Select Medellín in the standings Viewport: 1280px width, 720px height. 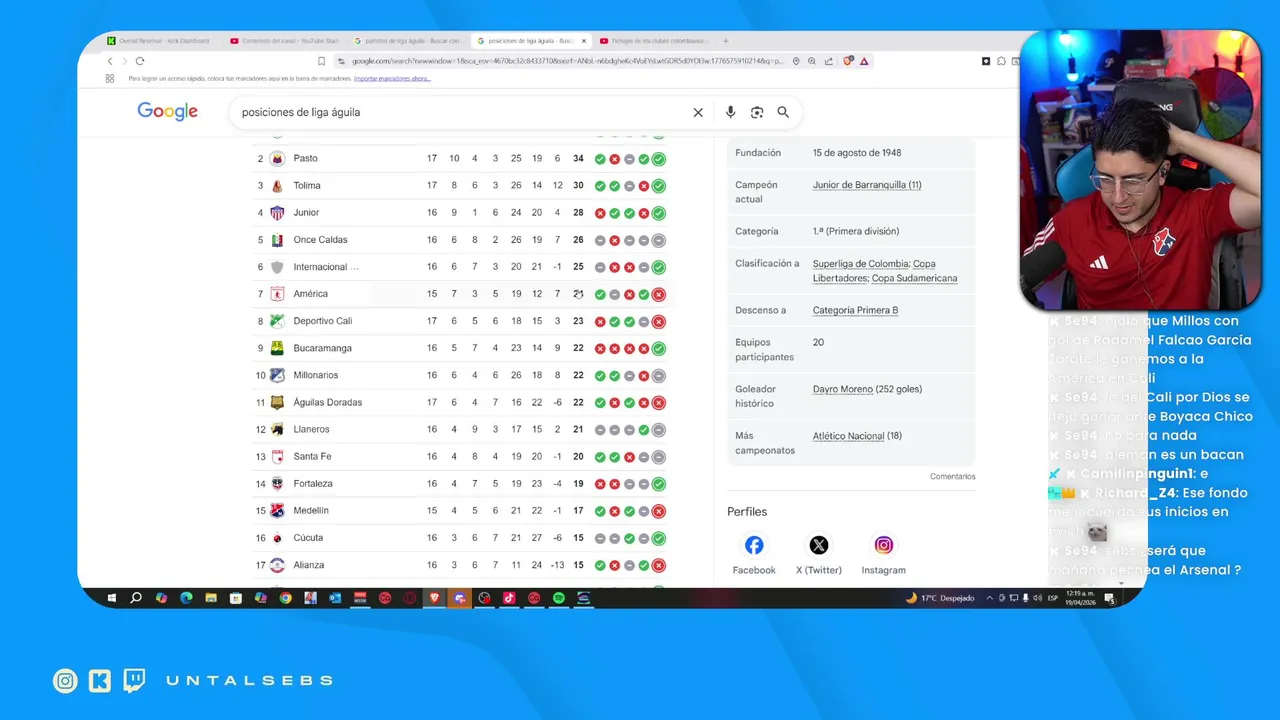tap(311, 510)
